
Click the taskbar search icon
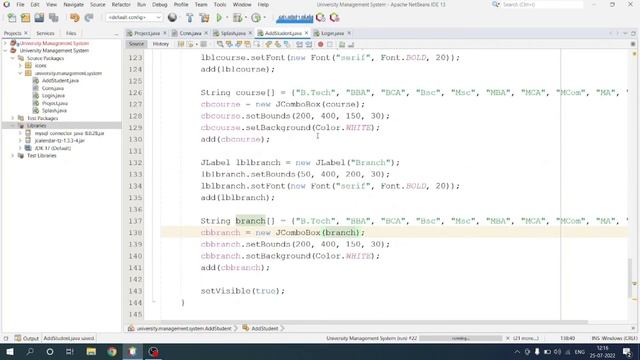tap(30, 351)
